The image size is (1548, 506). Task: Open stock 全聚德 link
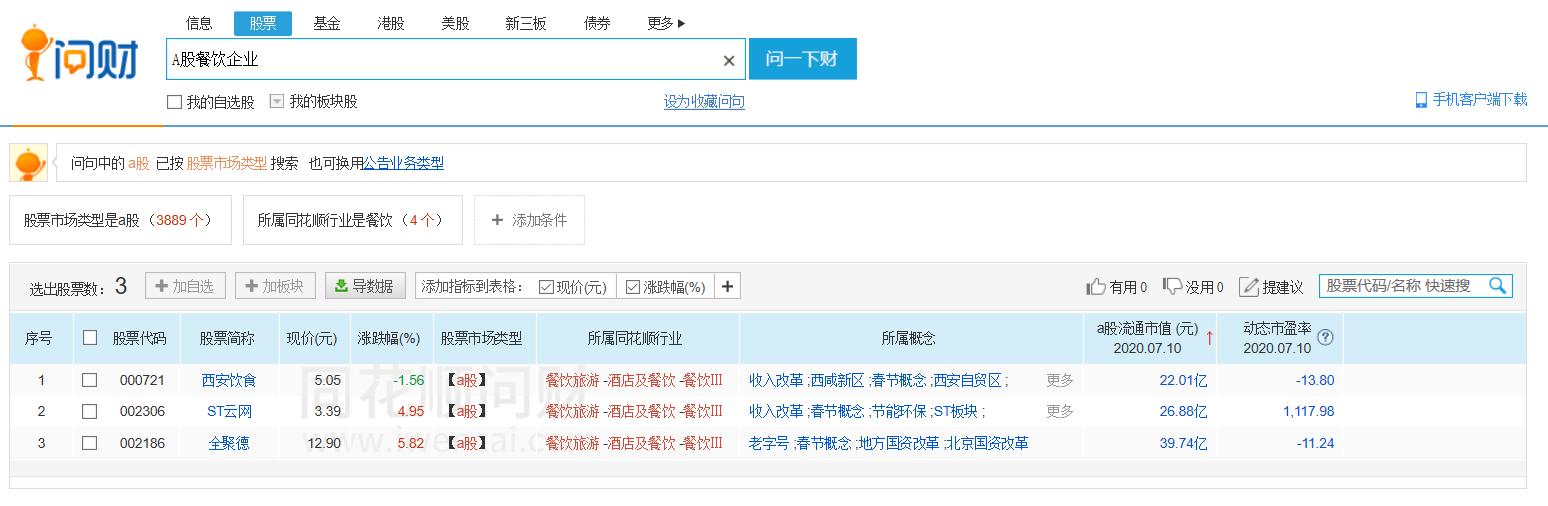(229, 442)
